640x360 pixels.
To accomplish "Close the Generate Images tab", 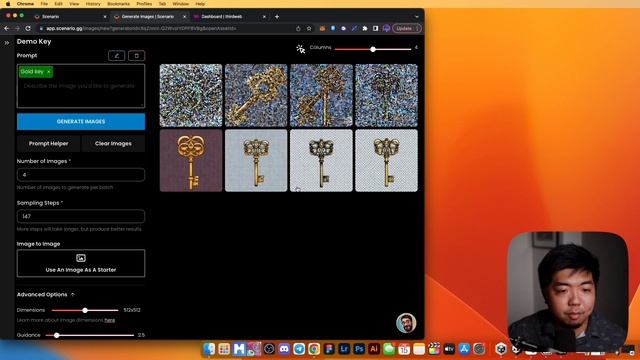I will pos(184,17).
